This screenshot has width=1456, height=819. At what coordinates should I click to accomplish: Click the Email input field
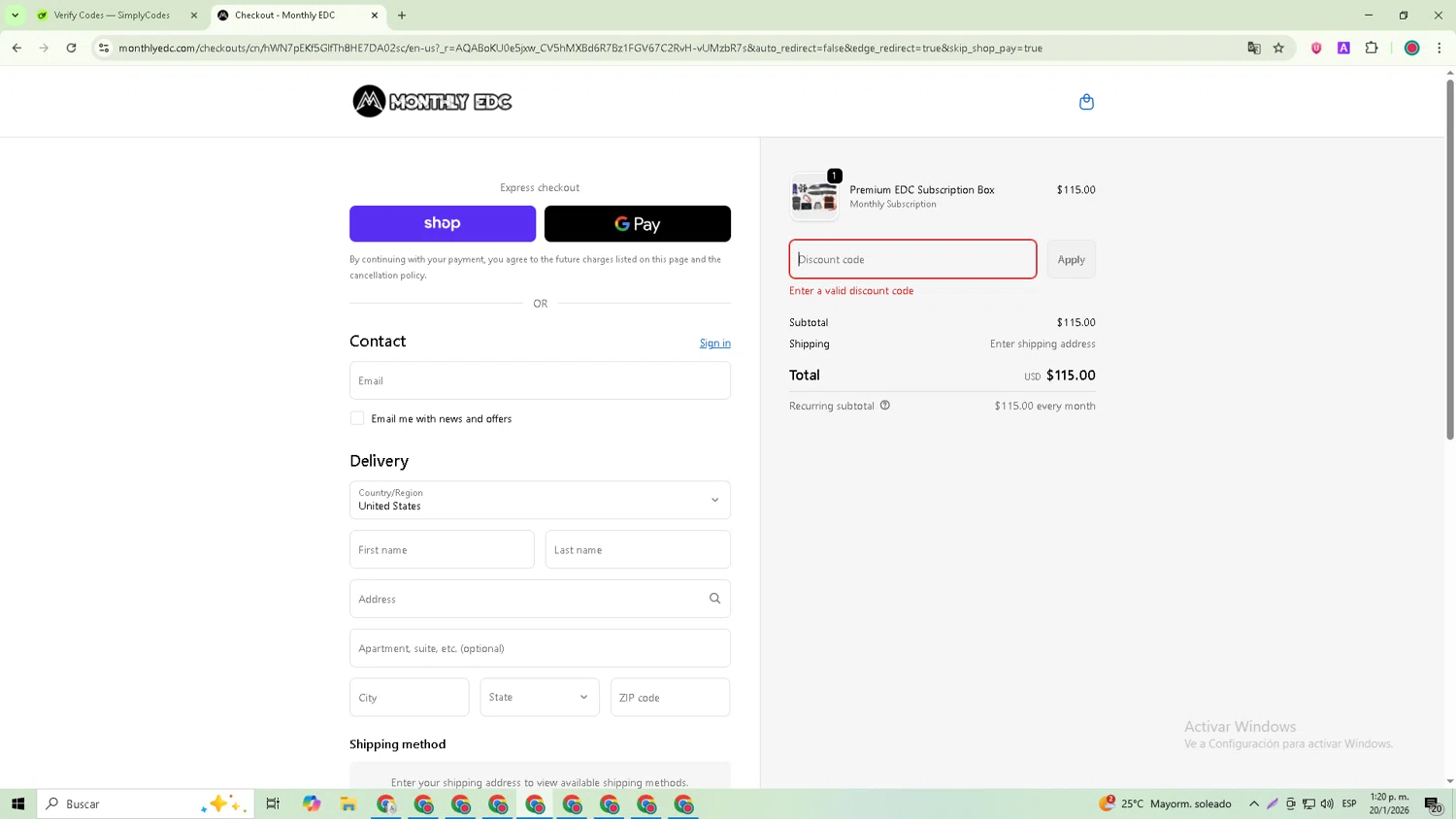pos(540,380)
